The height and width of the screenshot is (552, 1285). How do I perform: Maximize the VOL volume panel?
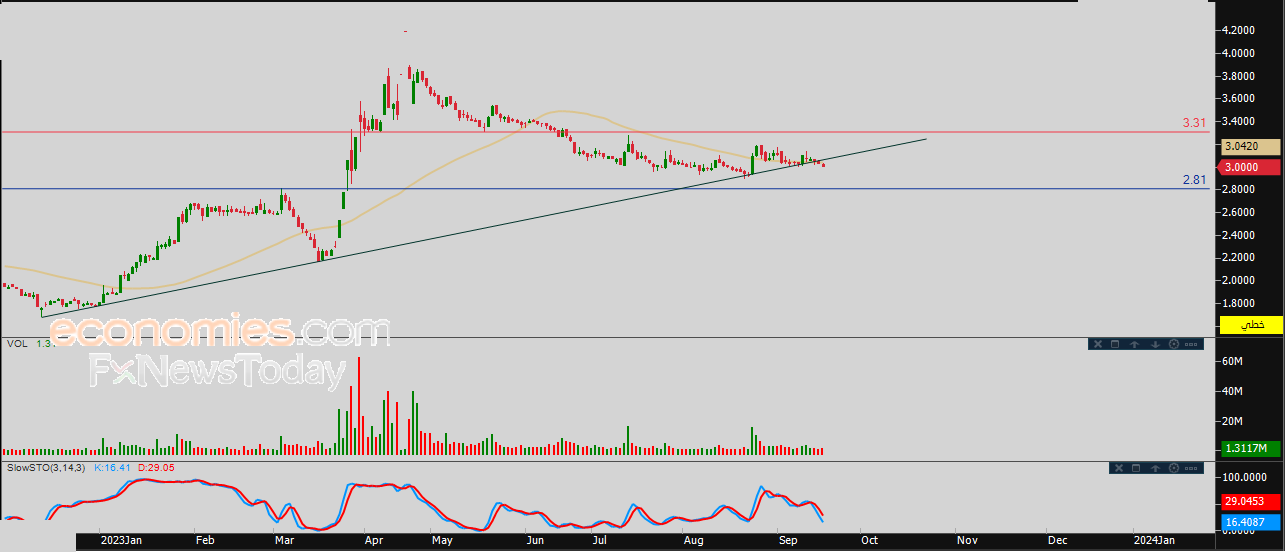(x=1115, y=344)
